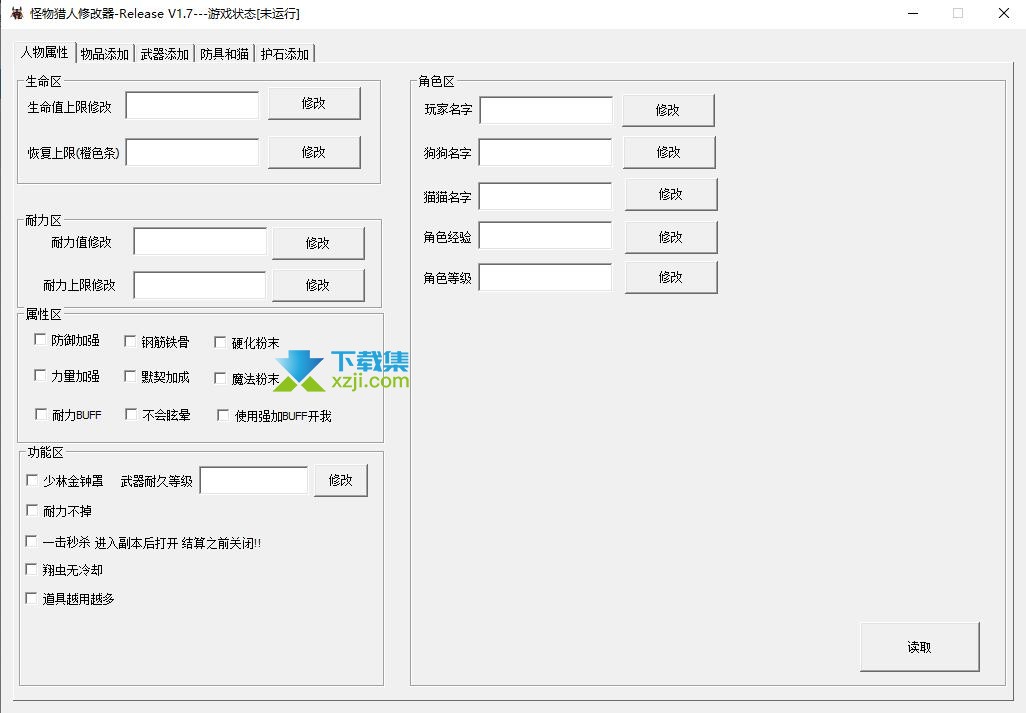
Task: Open the 武器添加 tab
Action: click(164, 54)
